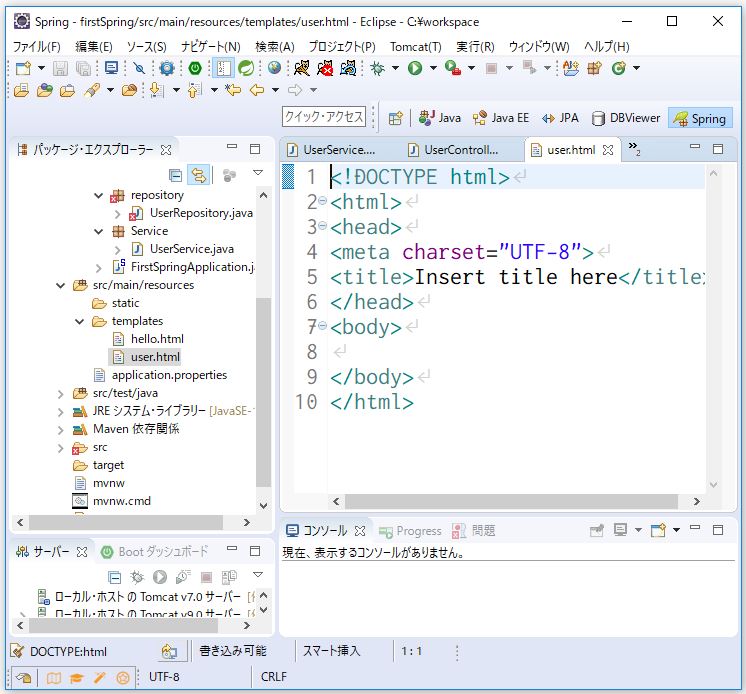Collapse All in Package Explorer

click(176, 176)
